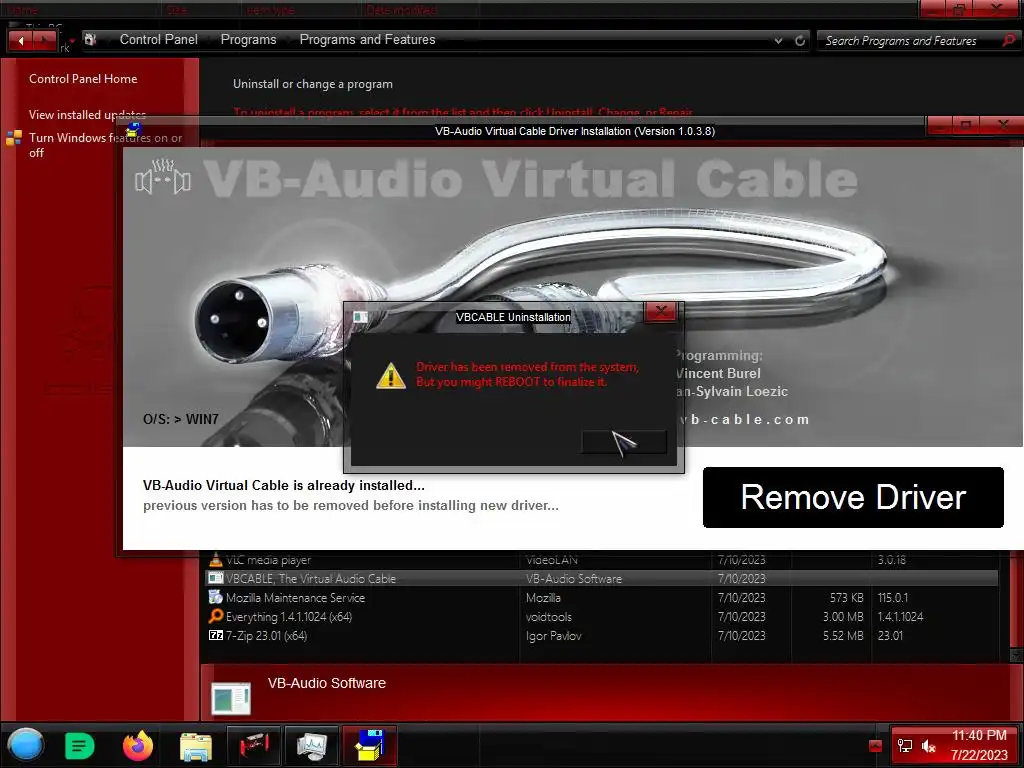Expand the address bar history dropdown
Viewport: 1024px width, 768px height.
(x=778, y=40)
